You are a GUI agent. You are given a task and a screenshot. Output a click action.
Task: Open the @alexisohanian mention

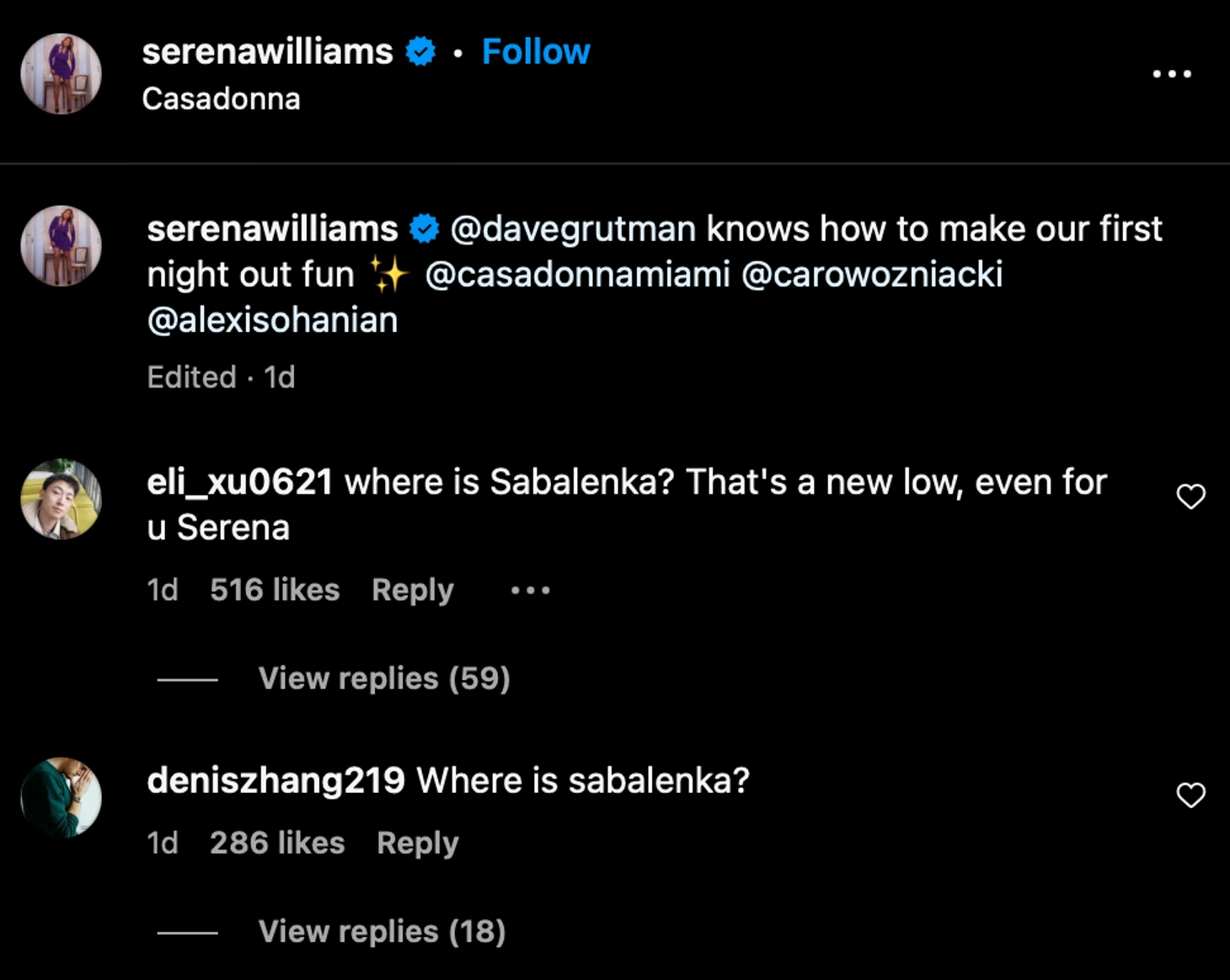(x=272, y=320)
